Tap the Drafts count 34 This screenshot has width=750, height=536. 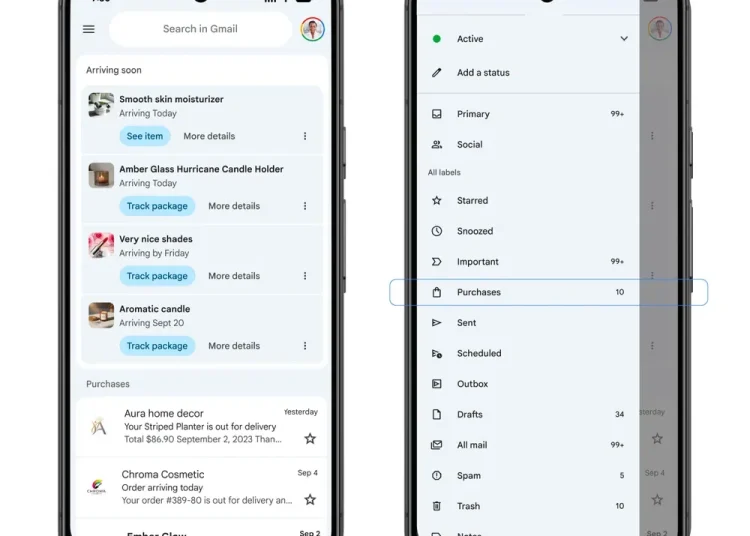click(619, 415)
